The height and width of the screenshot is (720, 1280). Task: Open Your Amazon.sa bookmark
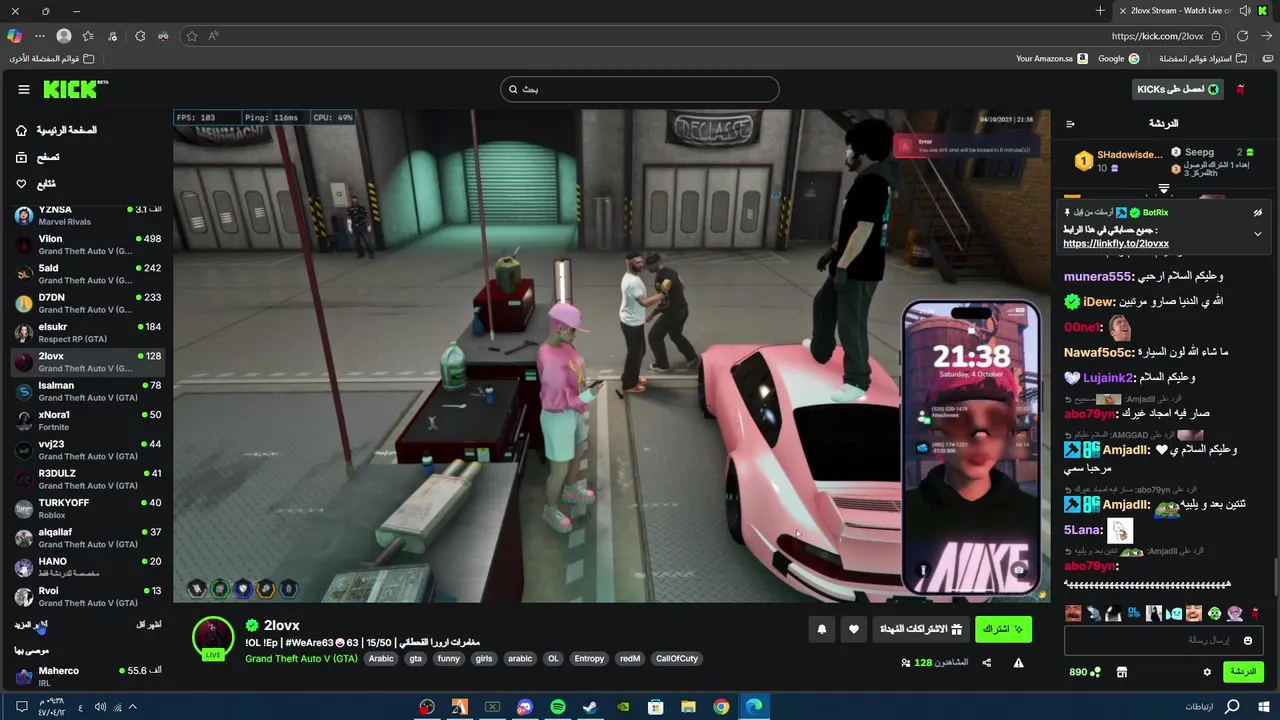(1051, 59)
